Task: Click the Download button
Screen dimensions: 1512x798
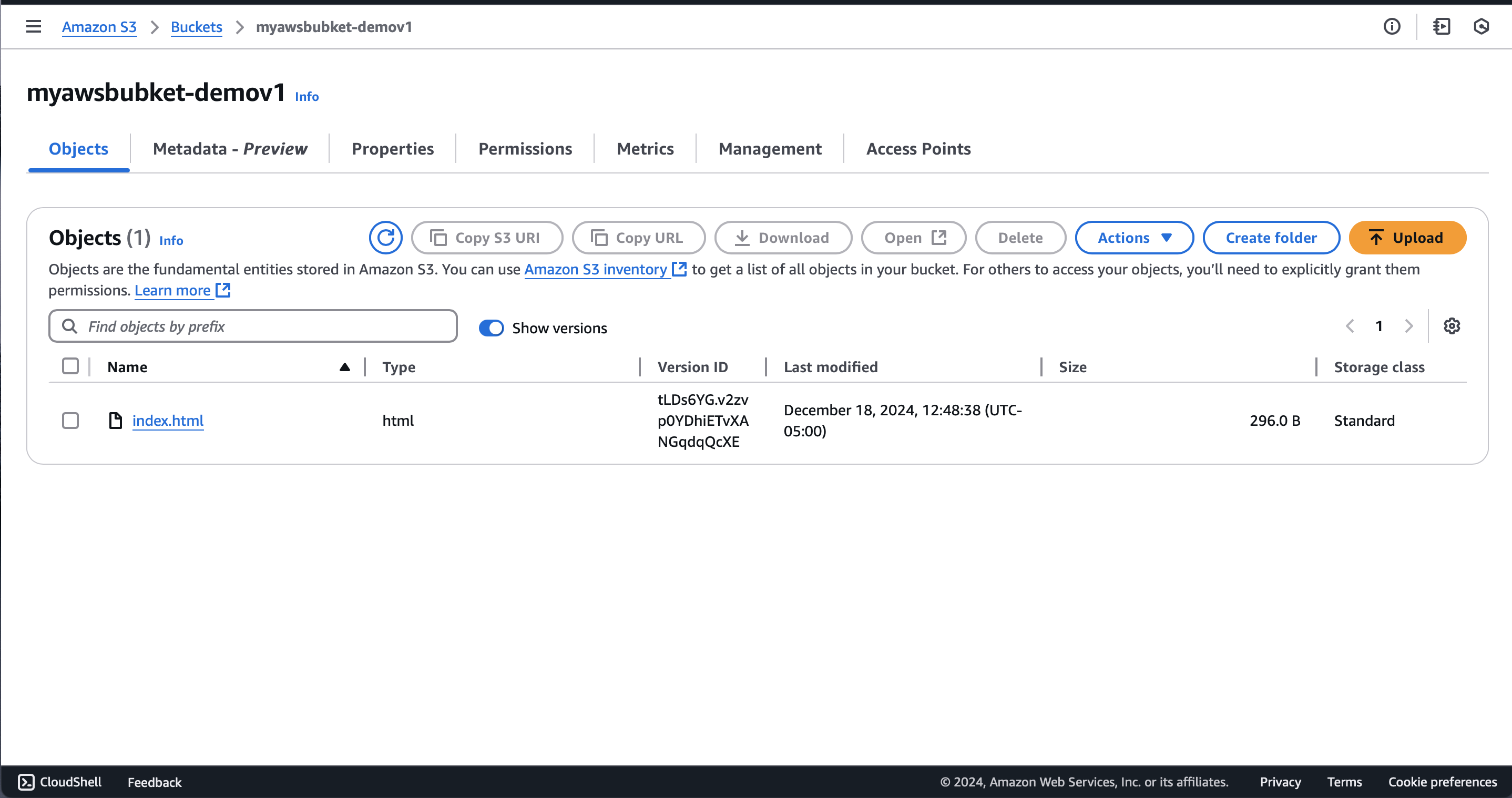Action: pyautogui.click(x=783, y=238)
